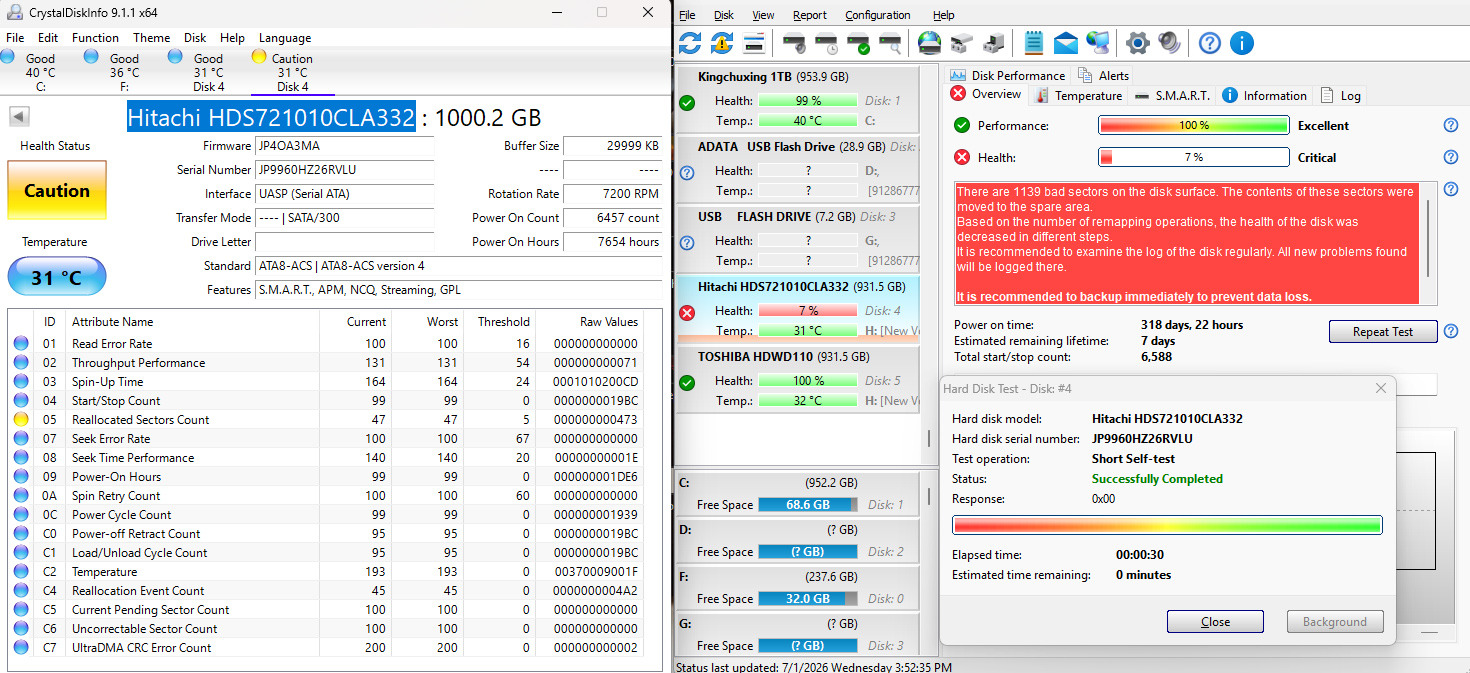Click the envelope e-mail icon in the toolbar

point(1066,43)
